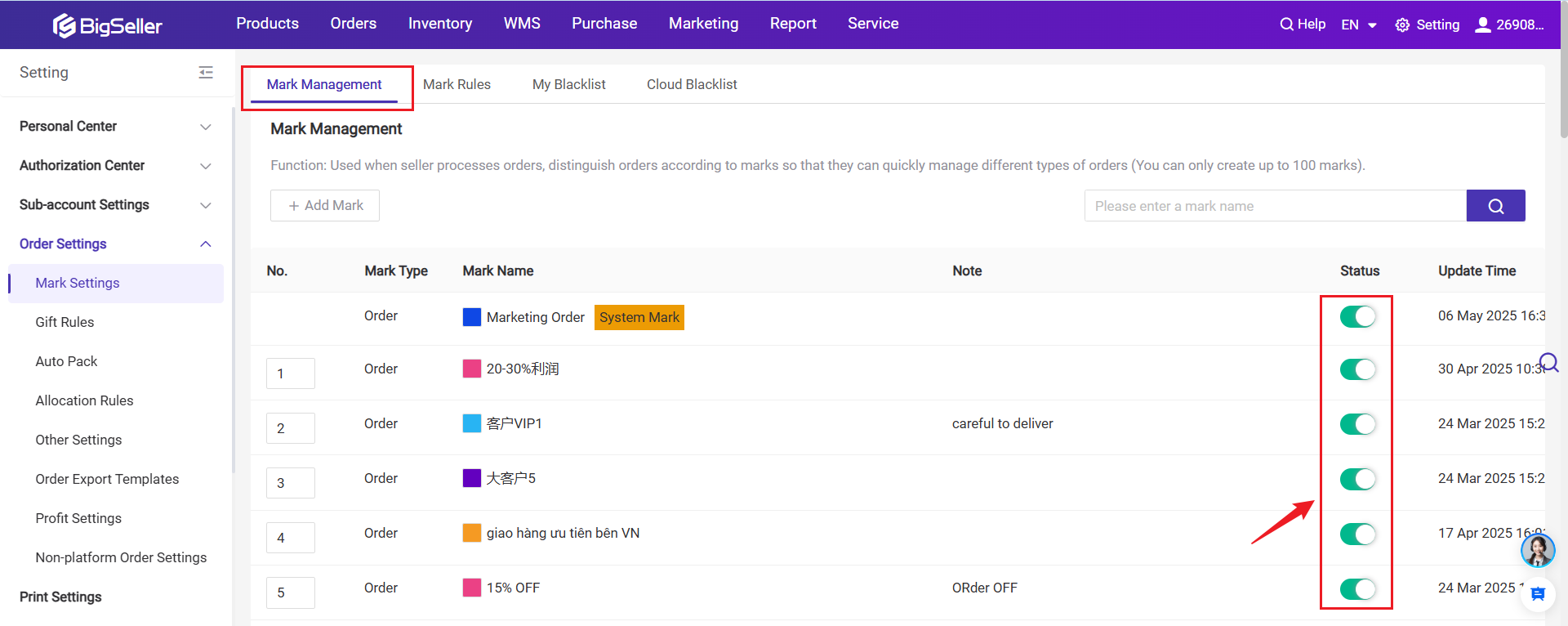Viewport: 1568px width, 626px height.
Task: Click the Update Time column header
Action: click(x=1477, y=271)
